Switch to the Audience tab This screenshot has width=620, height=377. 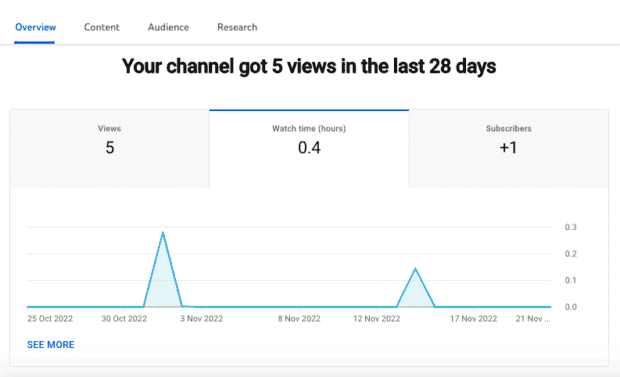click(x=168, y=27)
